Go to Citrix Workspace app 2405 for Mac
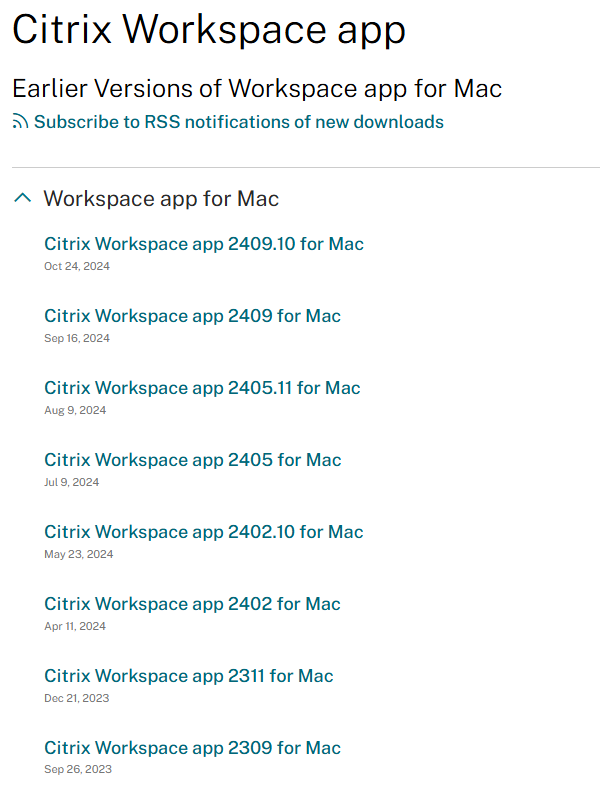Viewport: 600px width, 795px height. [x=192, y=460]
